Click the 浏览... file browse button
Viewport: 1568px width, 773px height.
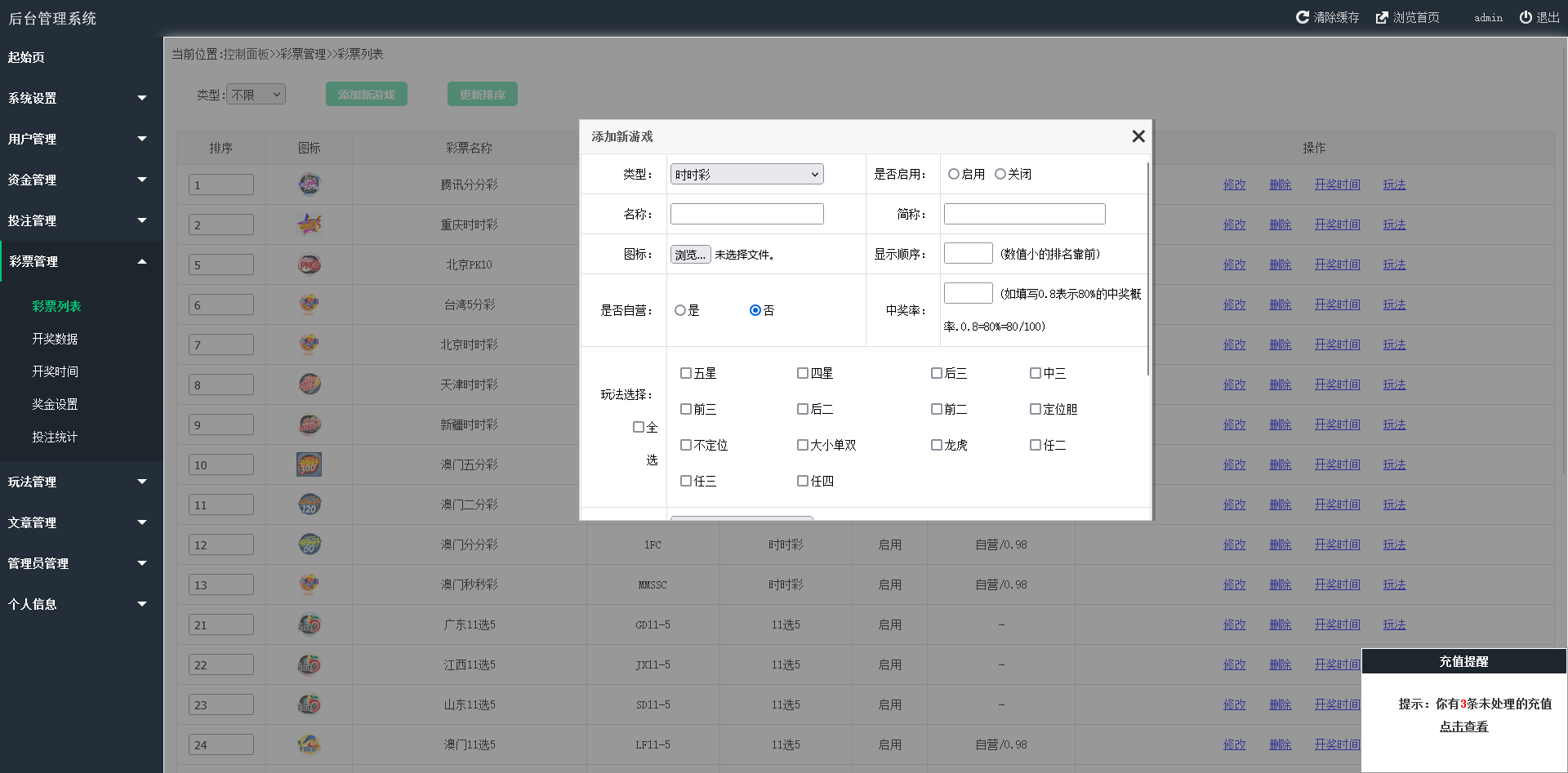tap(690, 255)
